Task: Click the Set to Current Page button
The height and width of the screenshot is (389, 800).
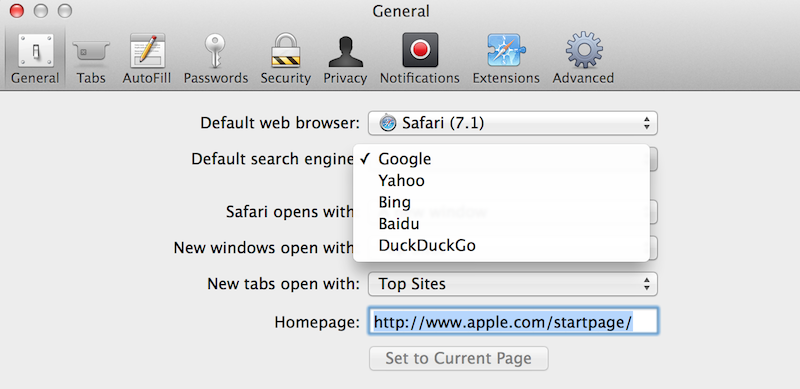Action: (x=459, y=358)
